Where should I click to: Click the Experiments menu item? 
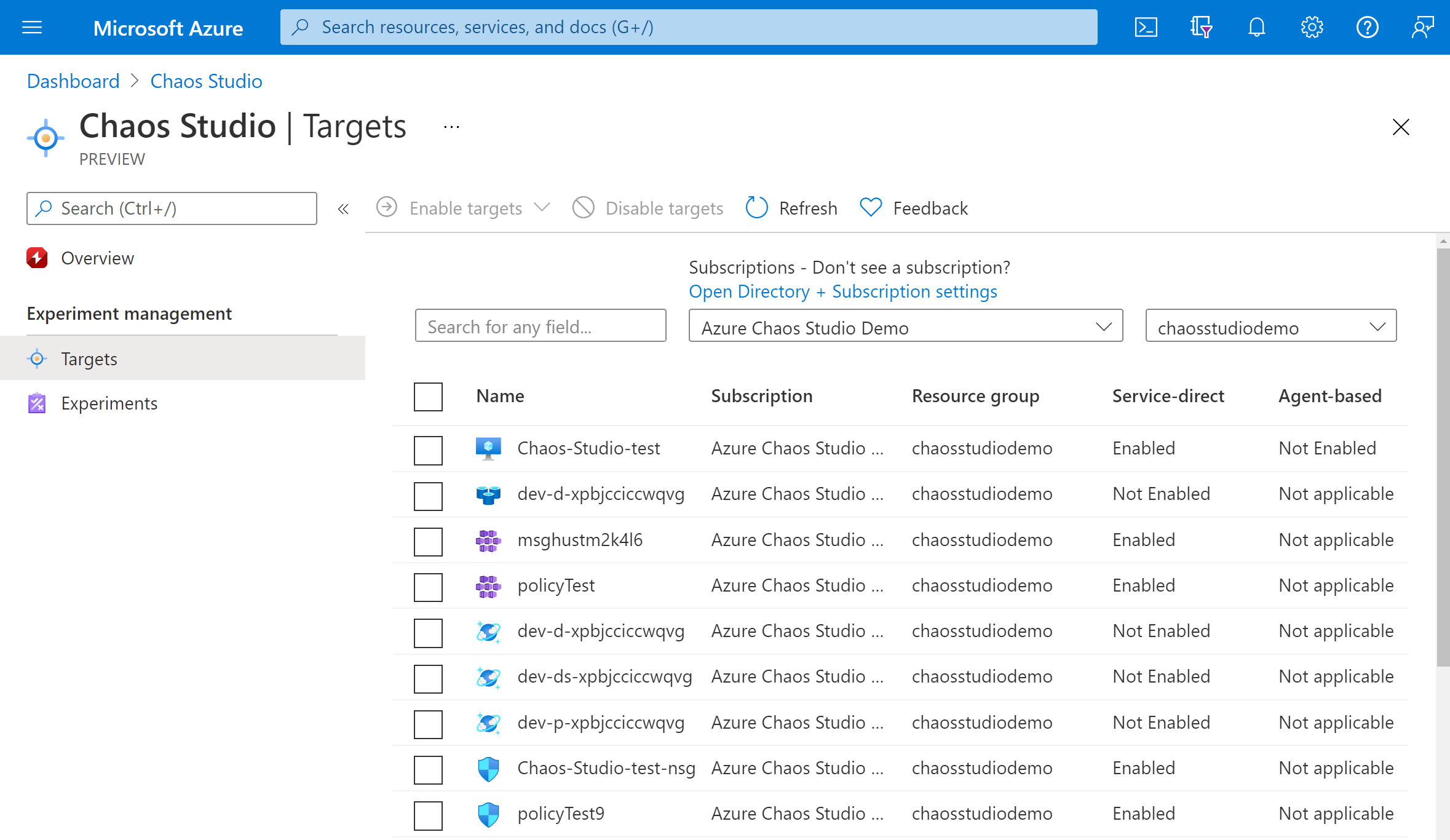pyautogui.click(x=109, y=403)
